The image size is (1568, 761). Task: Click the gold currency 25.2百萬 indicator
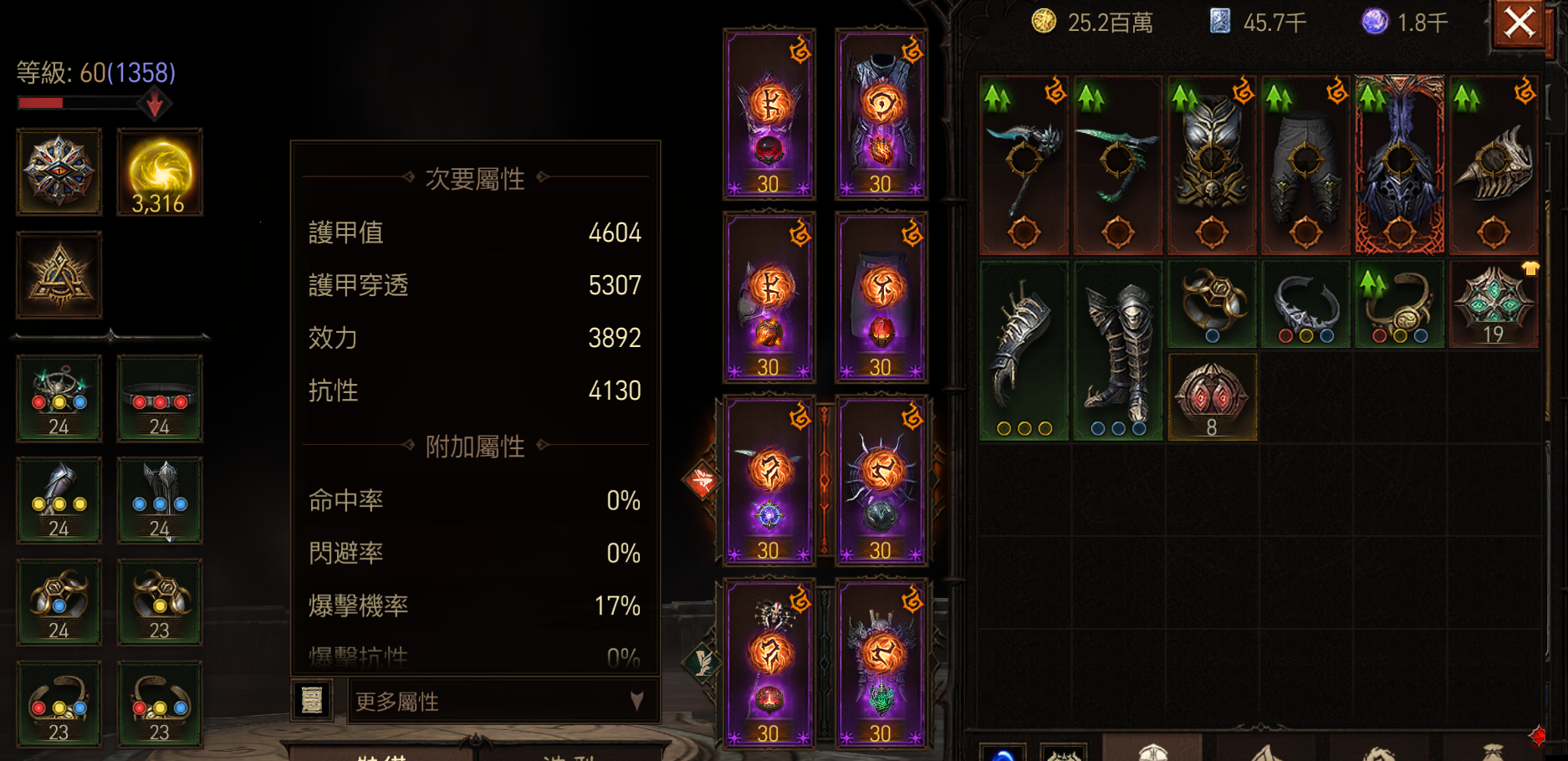pyautogui.click(x=1093, y=23)
